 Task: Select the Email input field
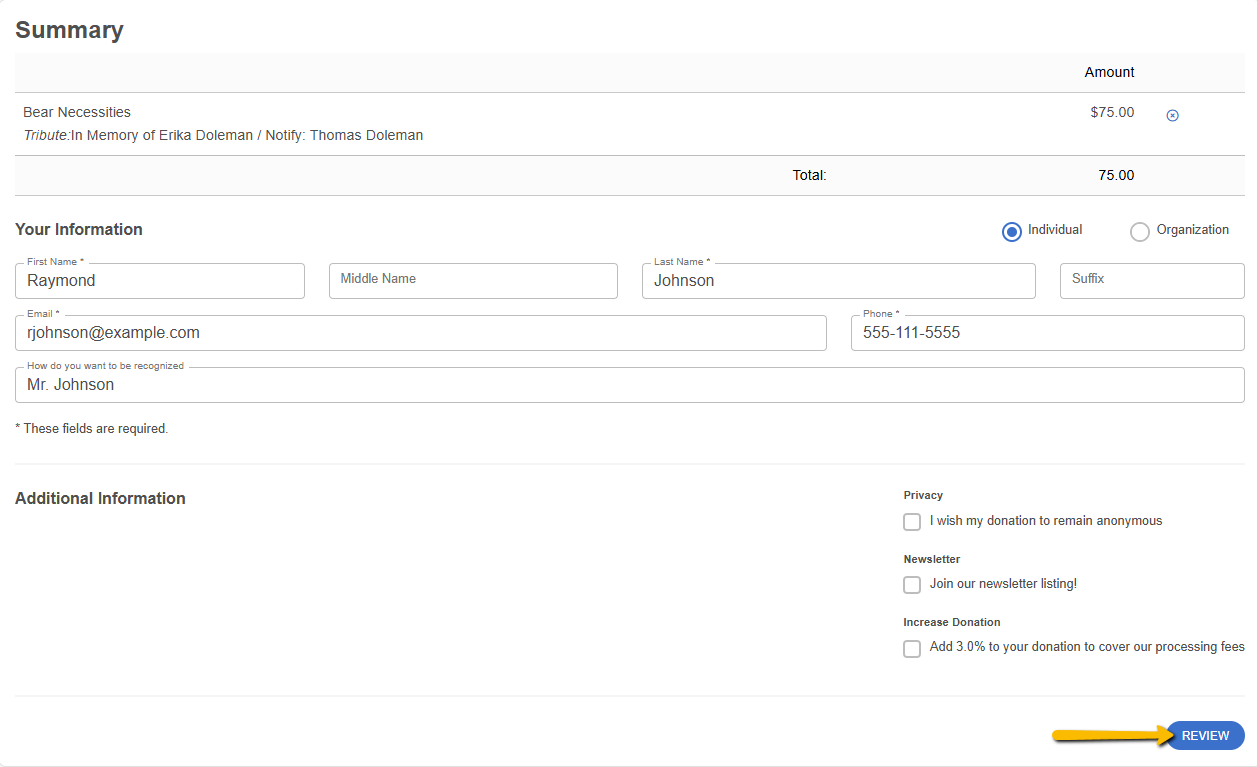click(x=421, y=333)
